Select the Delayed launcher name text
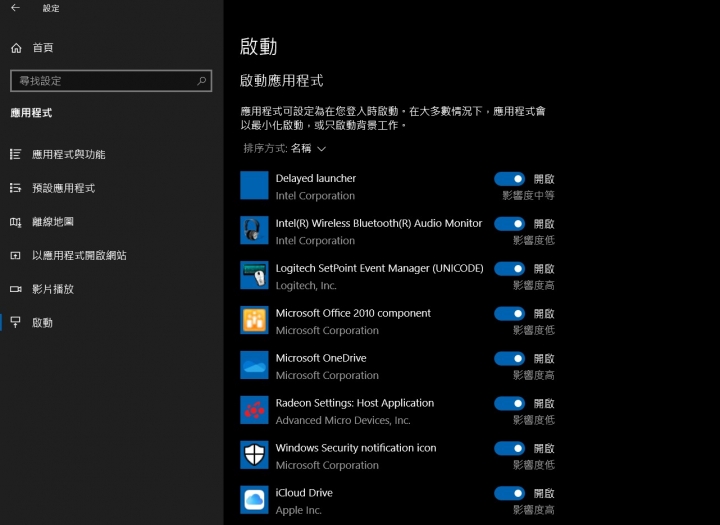This screenshot has height=525, width=720. 315,178
